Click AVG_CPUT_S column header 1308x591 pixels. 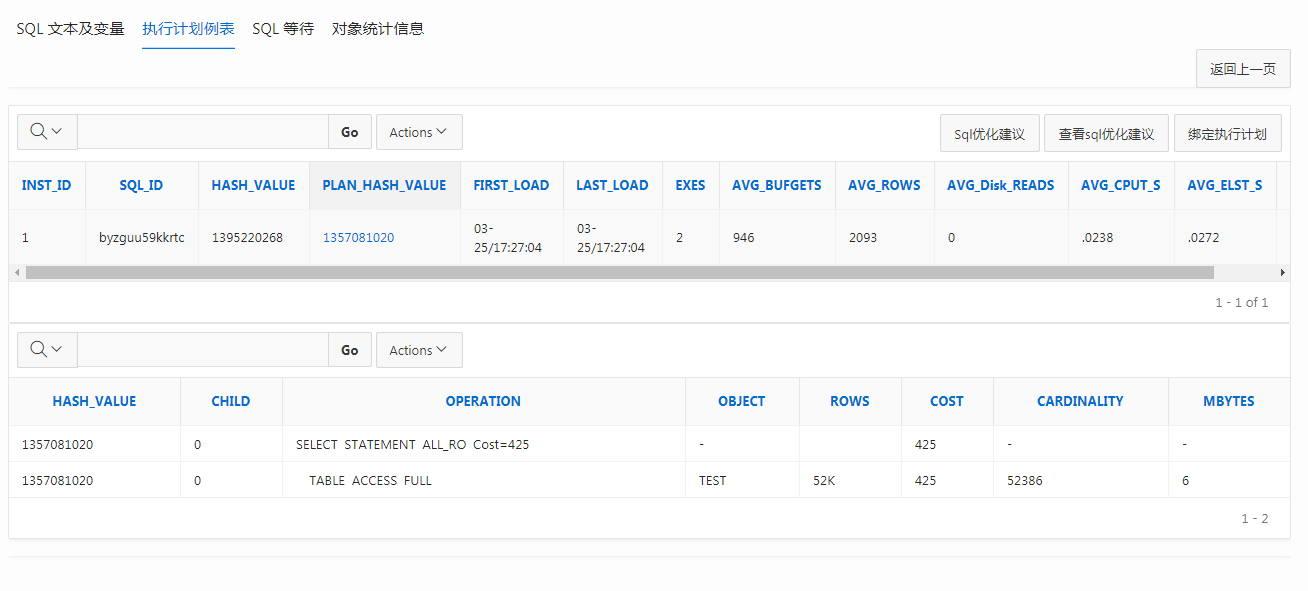click(1121, 185)
